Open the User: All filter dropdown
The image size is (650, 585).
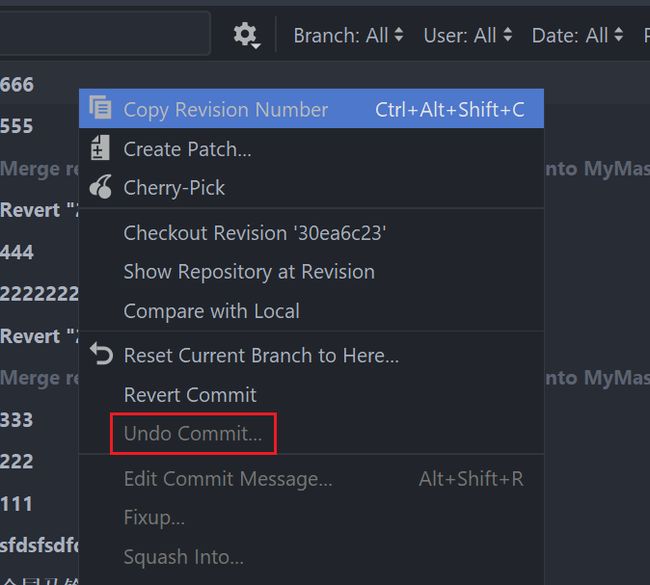tap(467, 36)
